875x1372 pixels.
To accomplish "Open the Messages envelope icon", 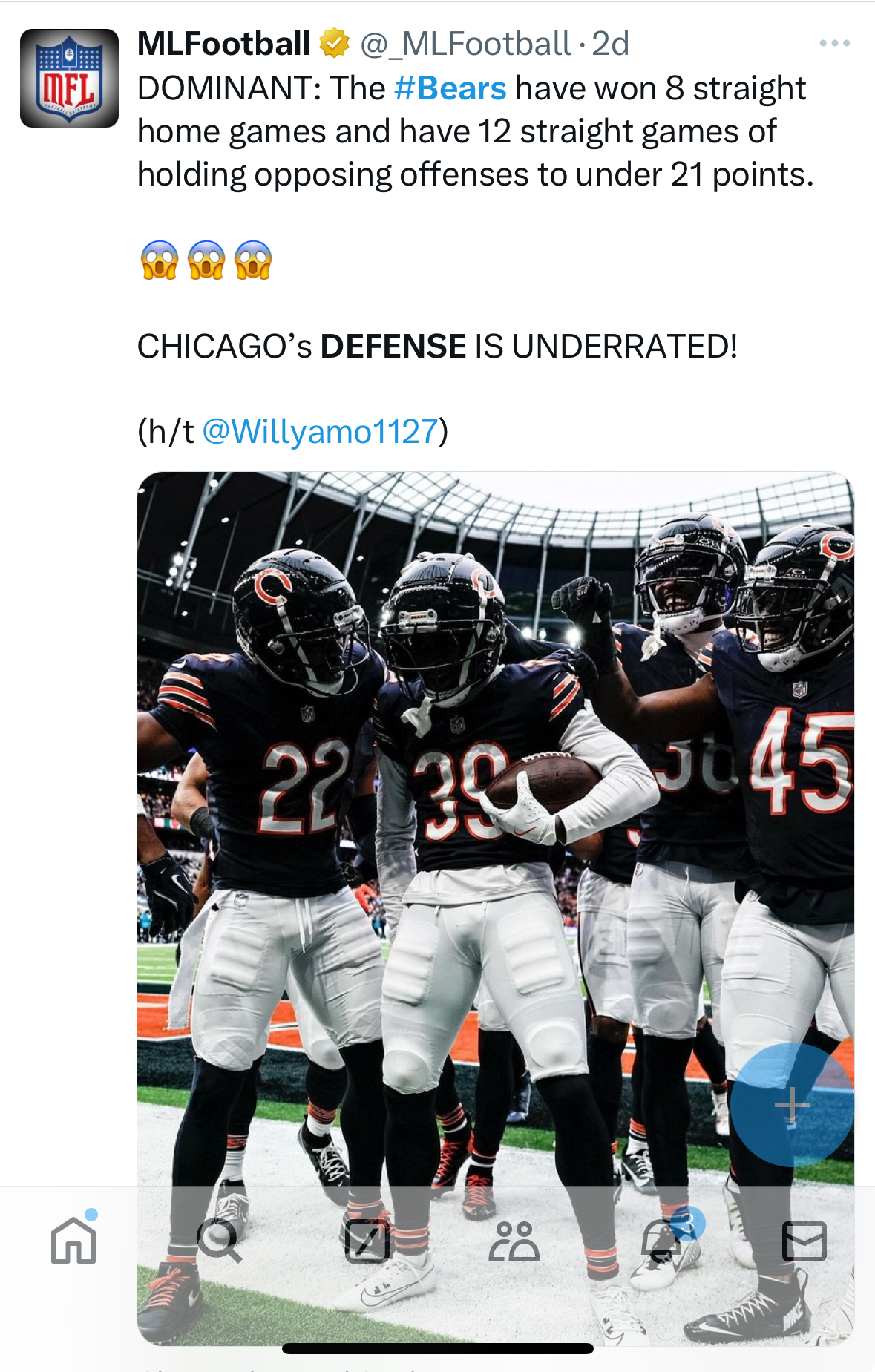I will pyautogui.click(x=804, y=1241).
